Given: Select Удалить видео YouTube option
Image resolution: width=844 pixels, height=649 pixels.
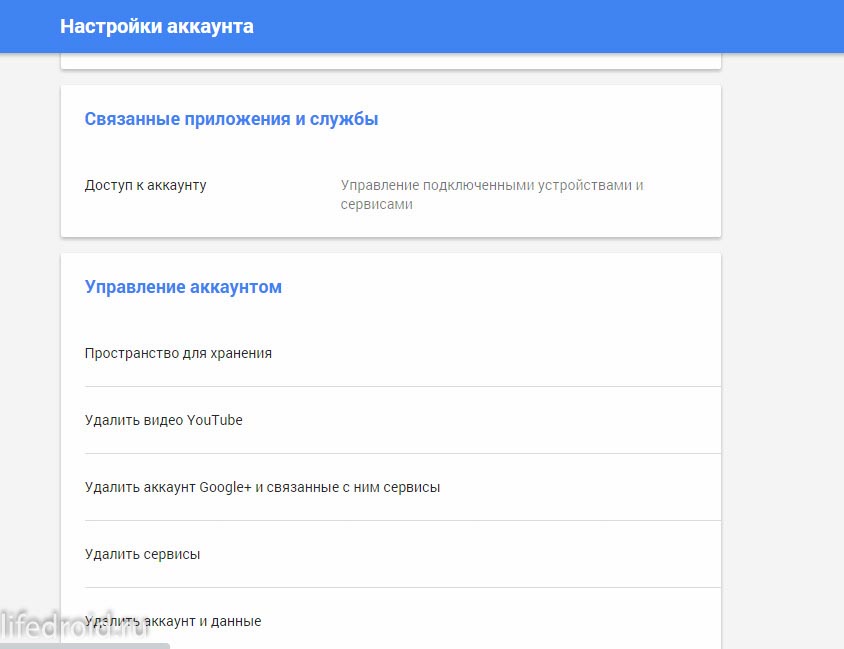Looking at the screenshot, I should click(x=403, y=420).
